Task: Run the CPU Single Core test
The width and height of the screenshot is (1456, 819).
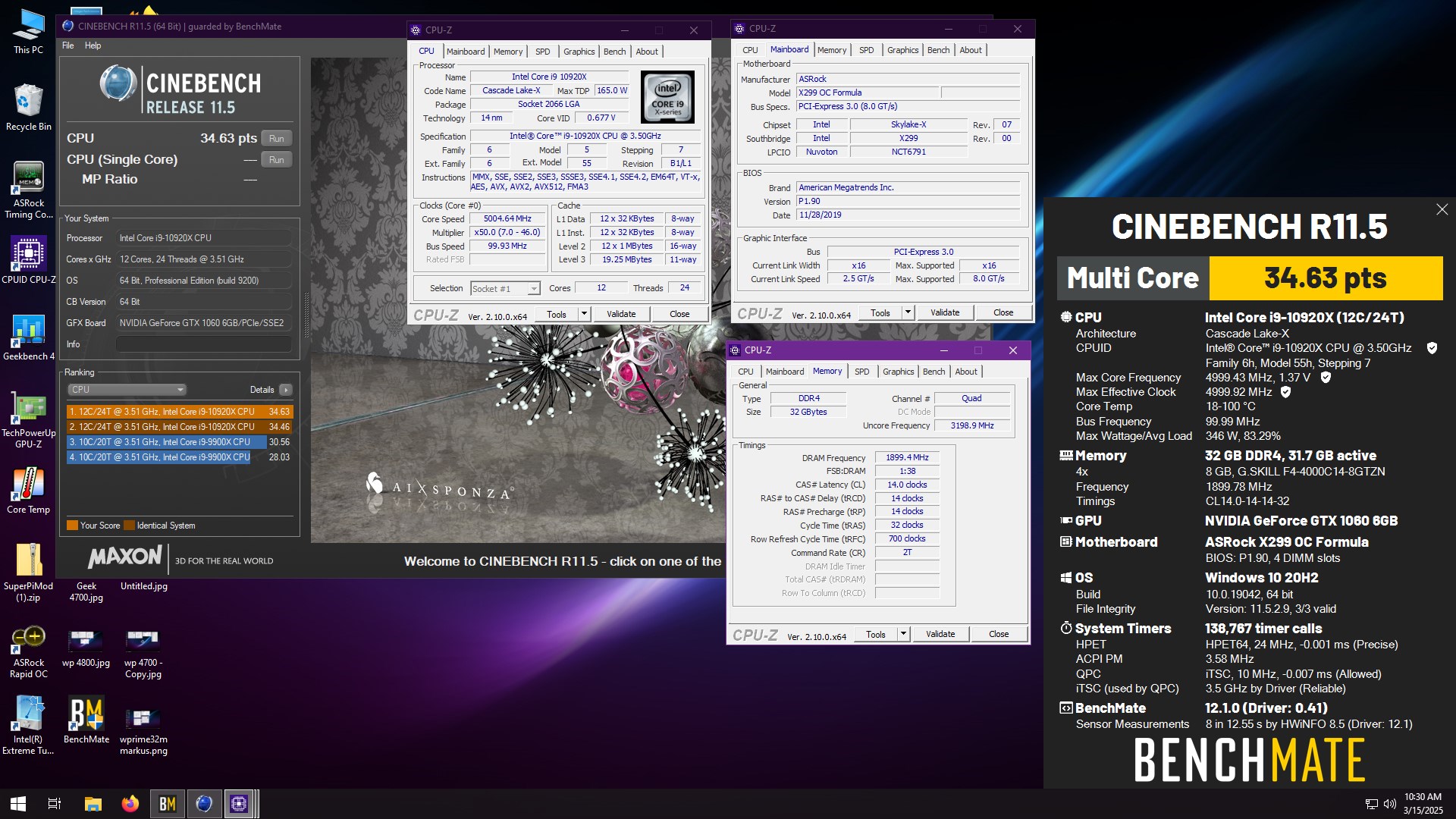Action: point(276,159)
